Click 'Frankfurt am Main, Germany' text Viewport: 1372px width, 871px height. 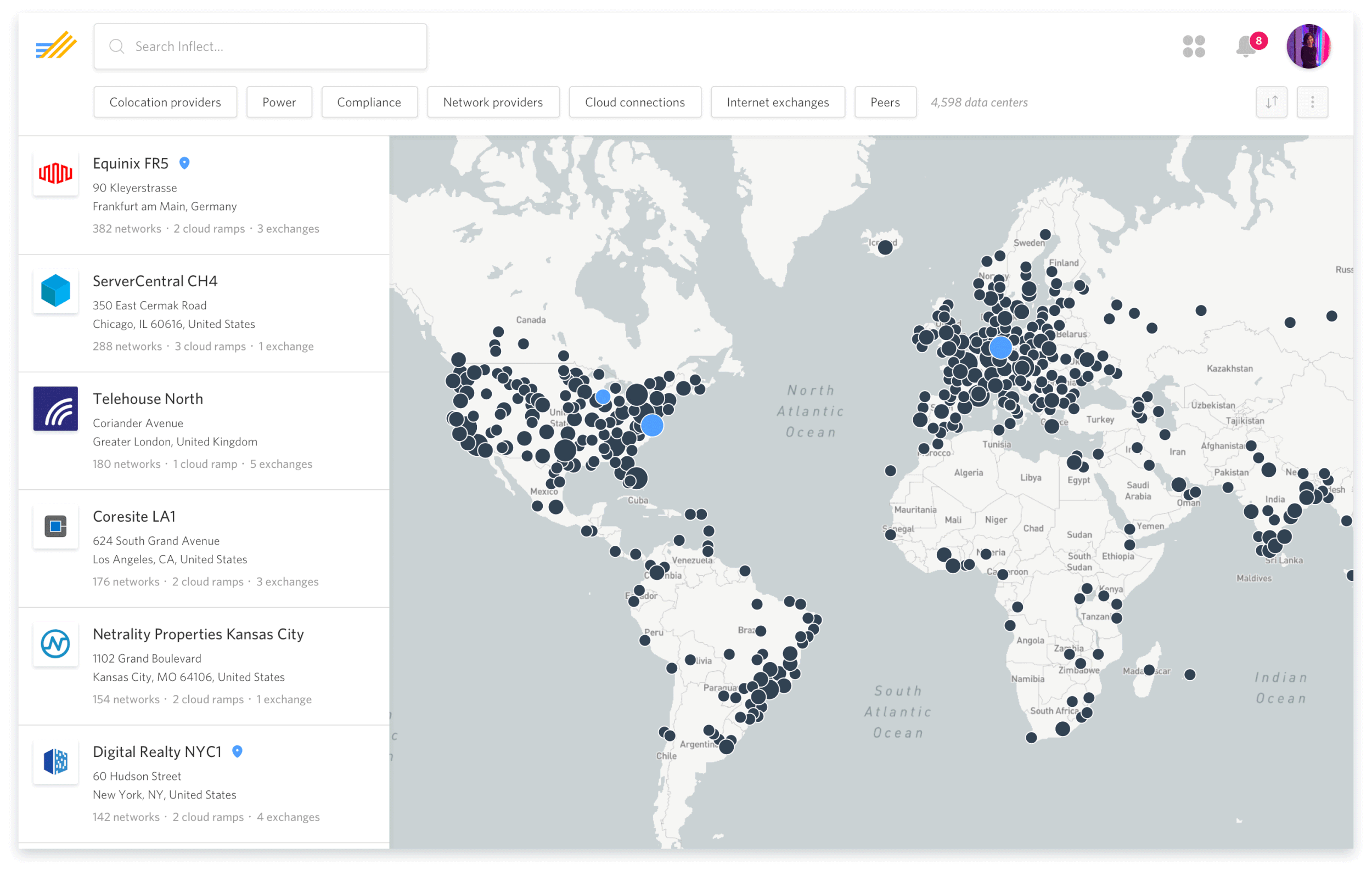pos(165,207)
